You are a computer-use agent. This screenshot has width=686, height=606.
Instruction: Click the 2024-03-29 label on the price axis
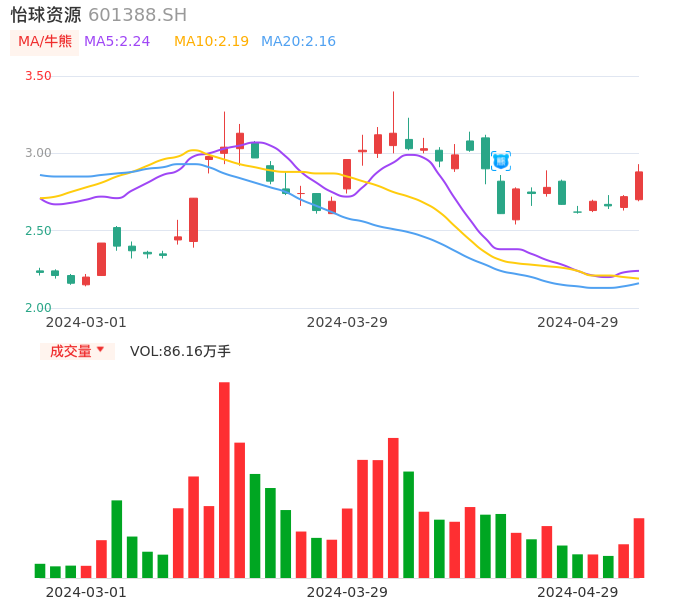click(347, 322)
